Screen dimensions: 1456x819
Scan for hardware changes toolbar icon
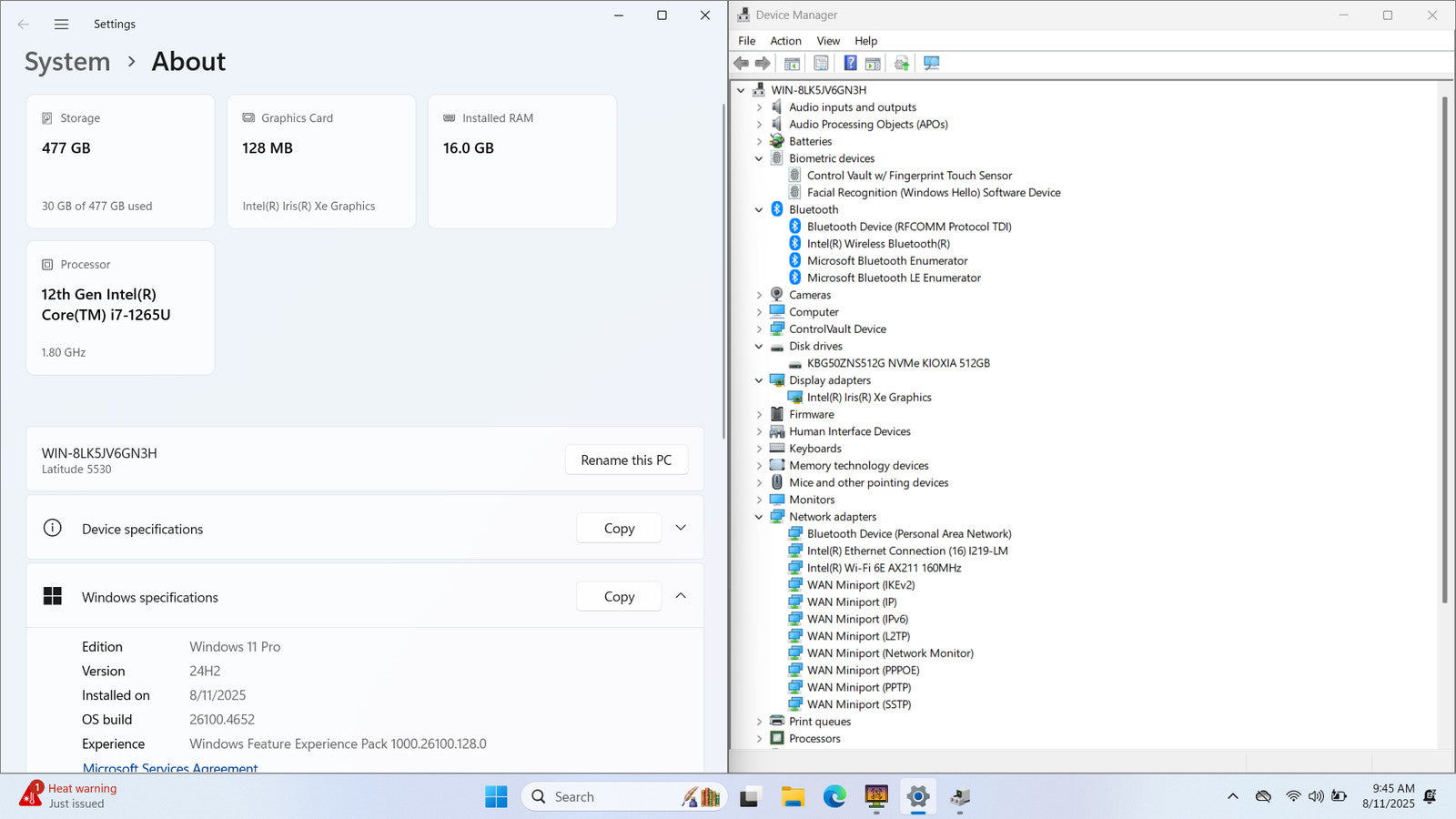click(931, 64)
